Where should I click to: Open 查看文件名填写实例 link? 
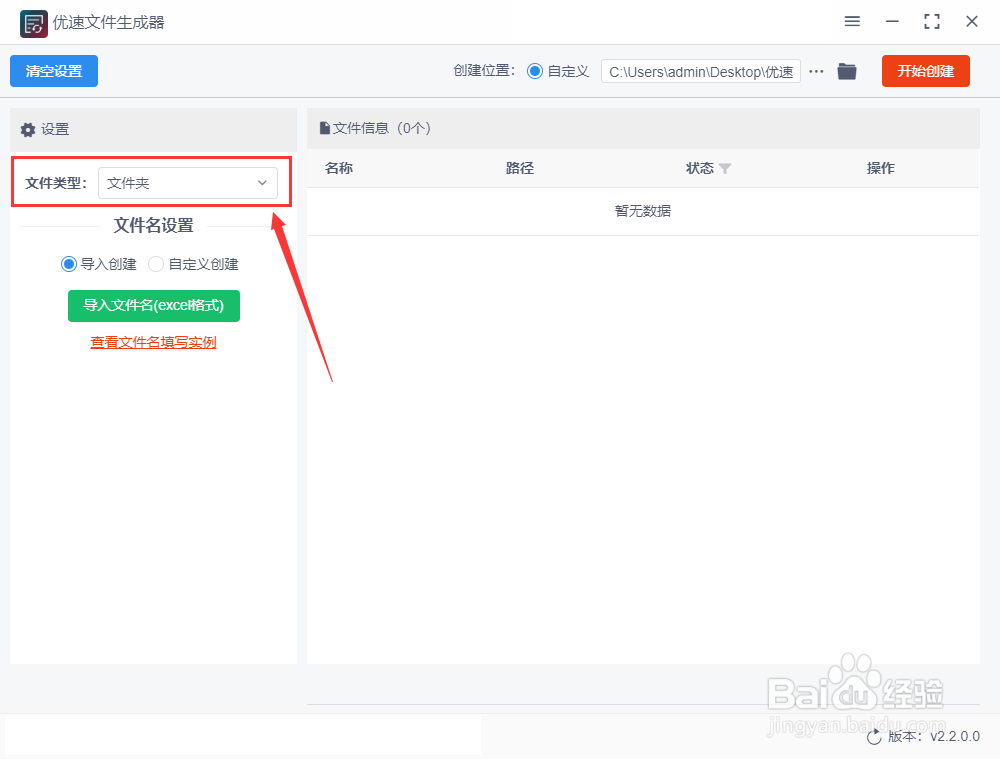click(153, 342)
